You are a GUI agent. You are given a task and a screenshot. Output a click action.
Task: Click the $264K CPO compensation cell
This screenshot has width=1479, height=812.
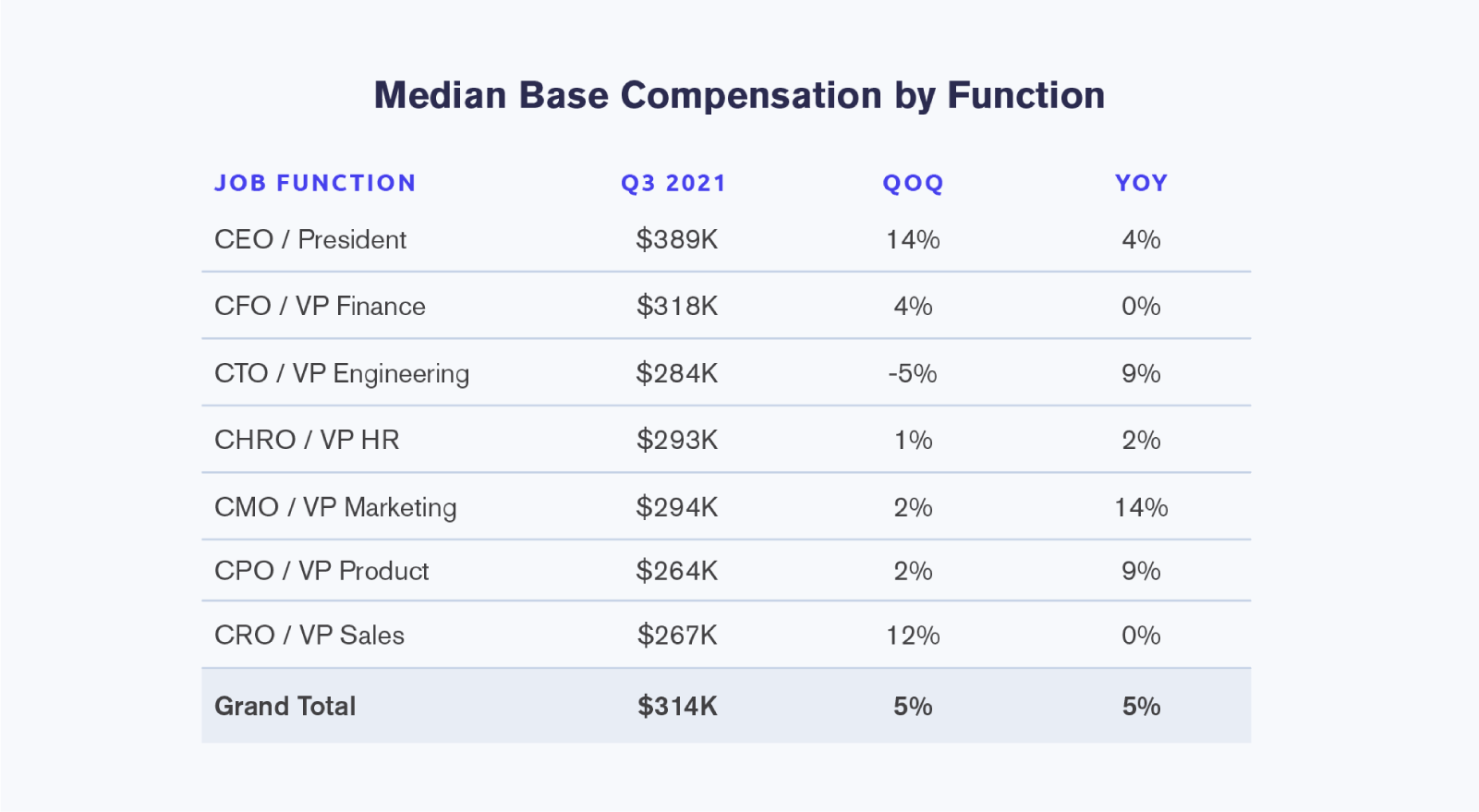(x=677, y=571)
